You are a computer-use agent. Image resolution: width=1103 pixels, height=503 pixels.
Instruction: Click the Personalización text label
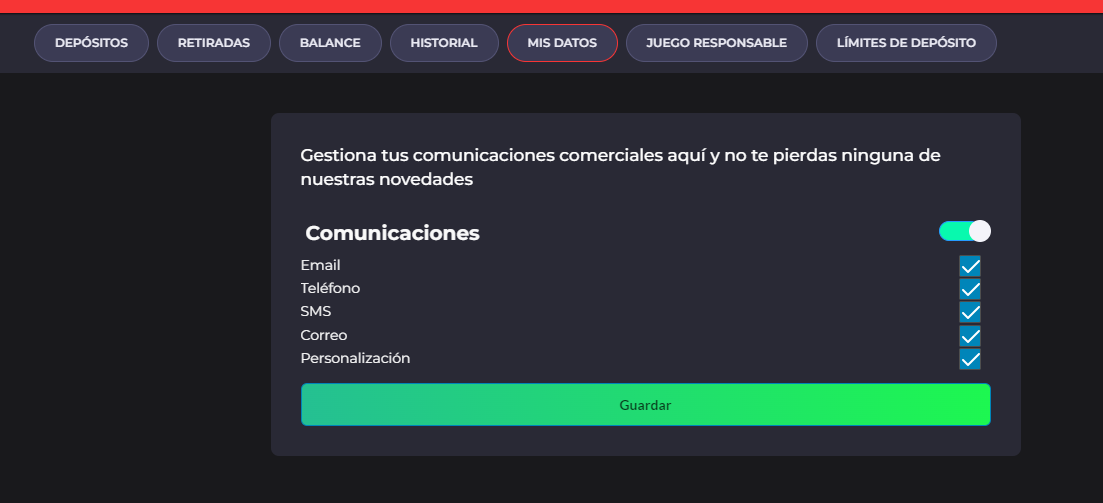tap(355, 358)
